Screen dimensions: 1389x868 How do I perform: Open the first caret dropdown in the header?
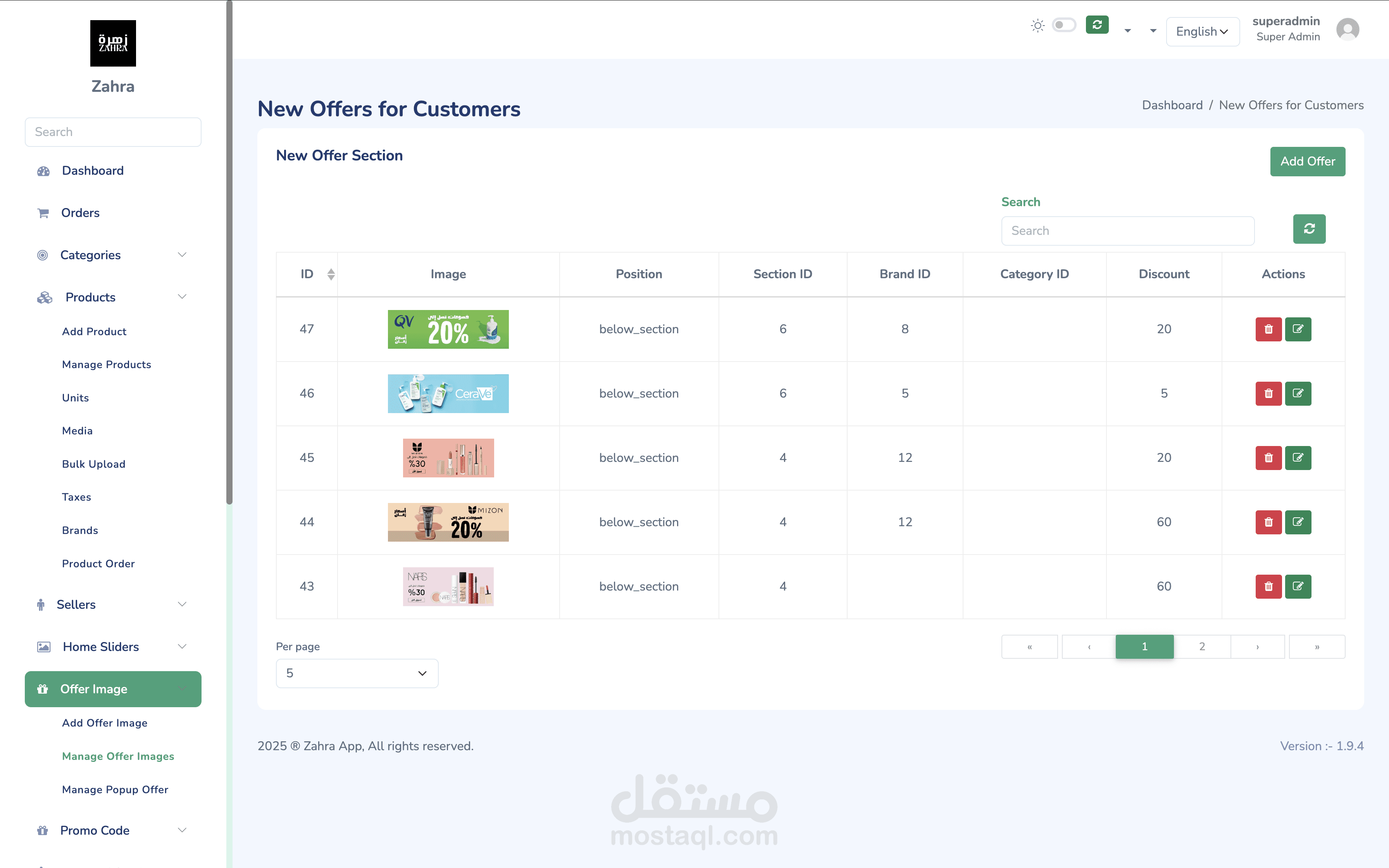pos(1128,31)
